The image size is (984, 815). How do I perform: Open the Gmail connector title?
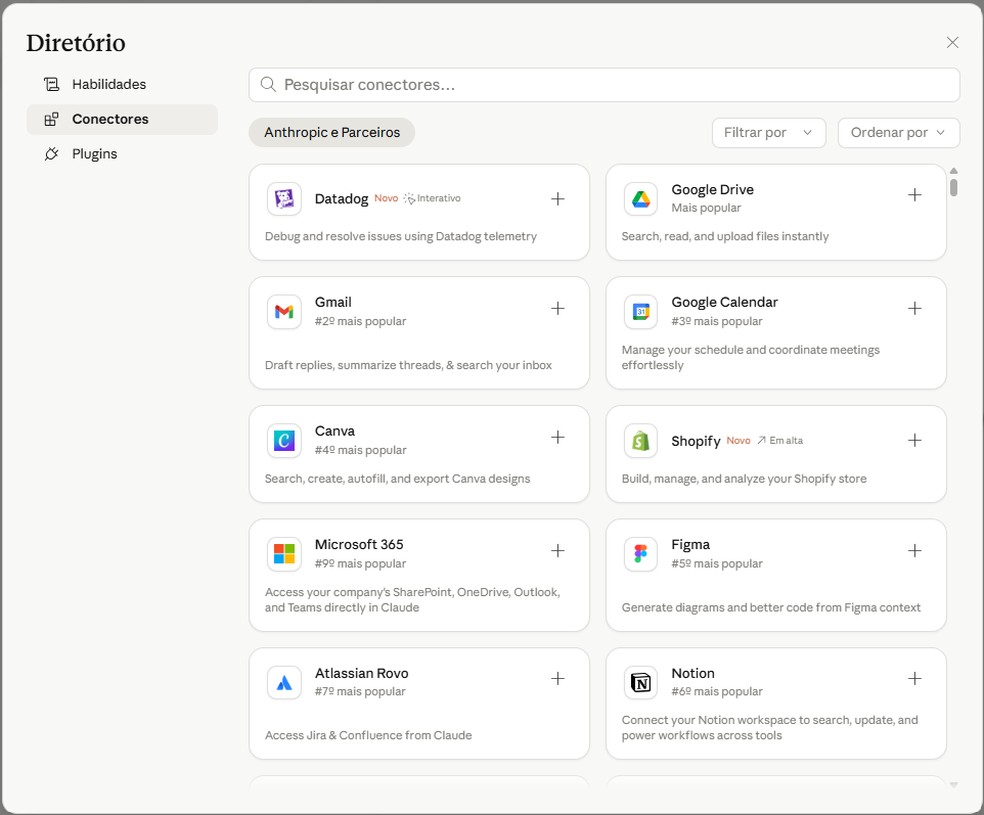pyautogui.click(x=333, y=302)
